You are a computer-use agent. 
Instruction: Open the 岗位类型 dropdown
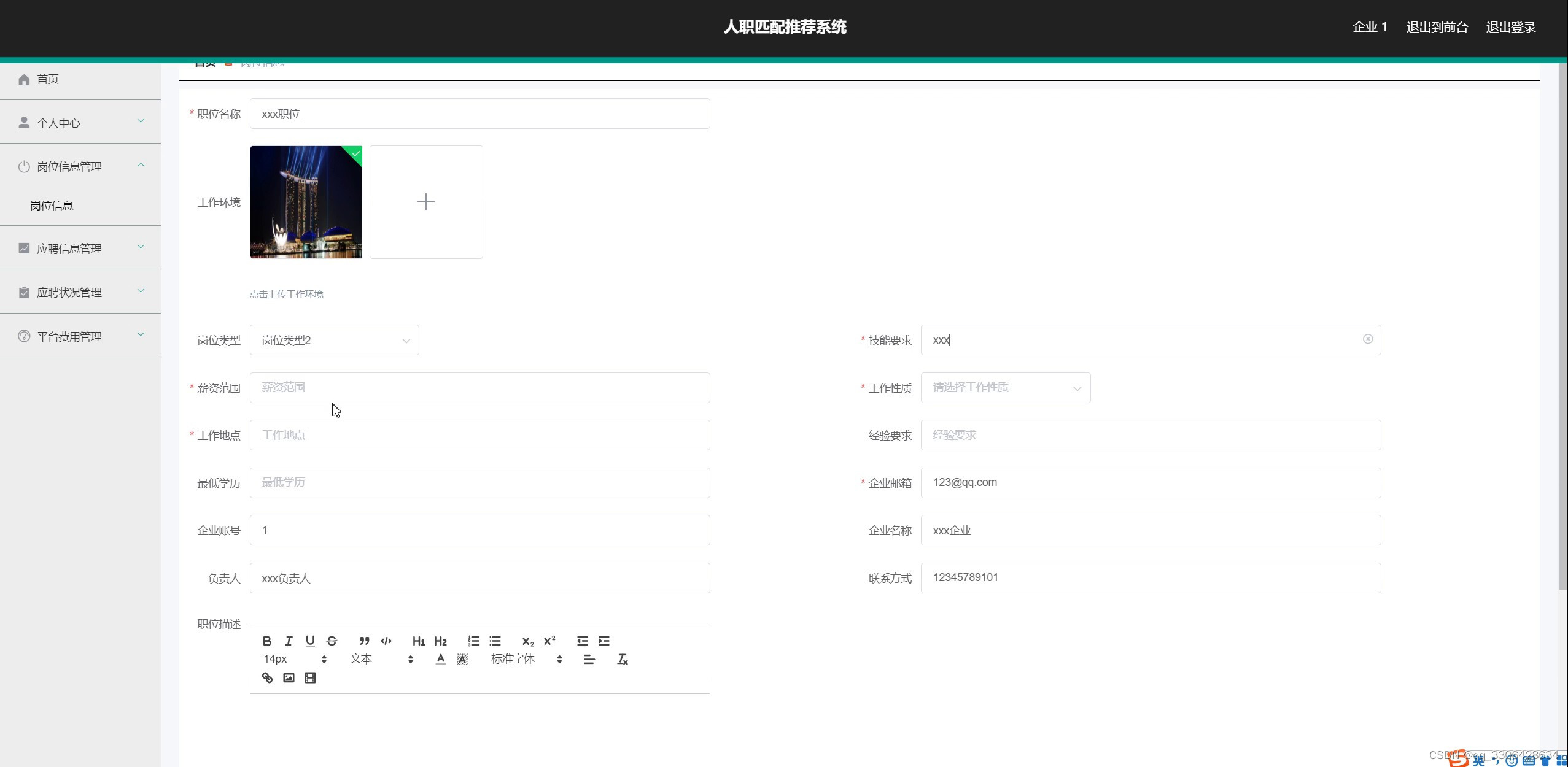coord(334,340)
